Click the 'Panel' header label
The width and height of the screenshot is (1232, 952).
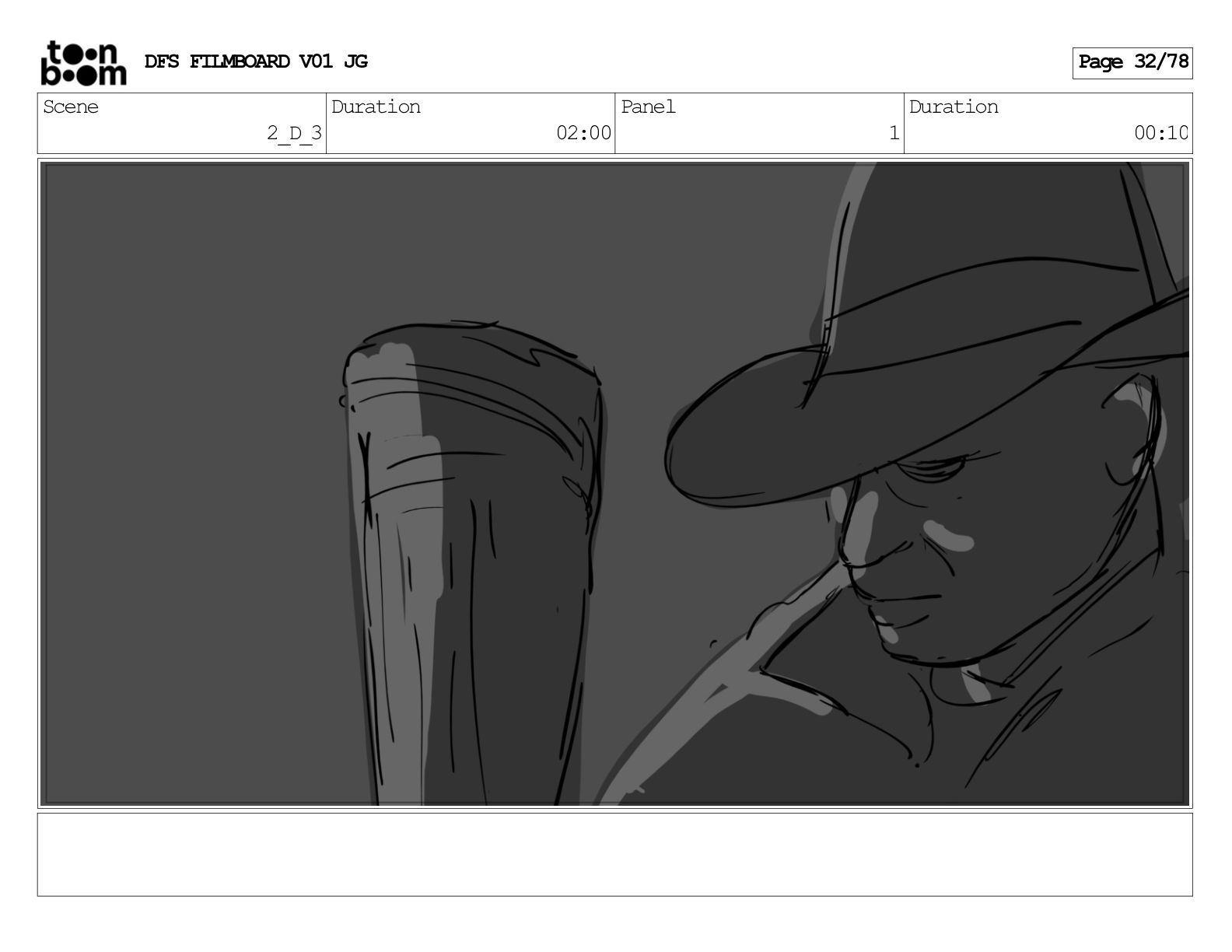648,107
